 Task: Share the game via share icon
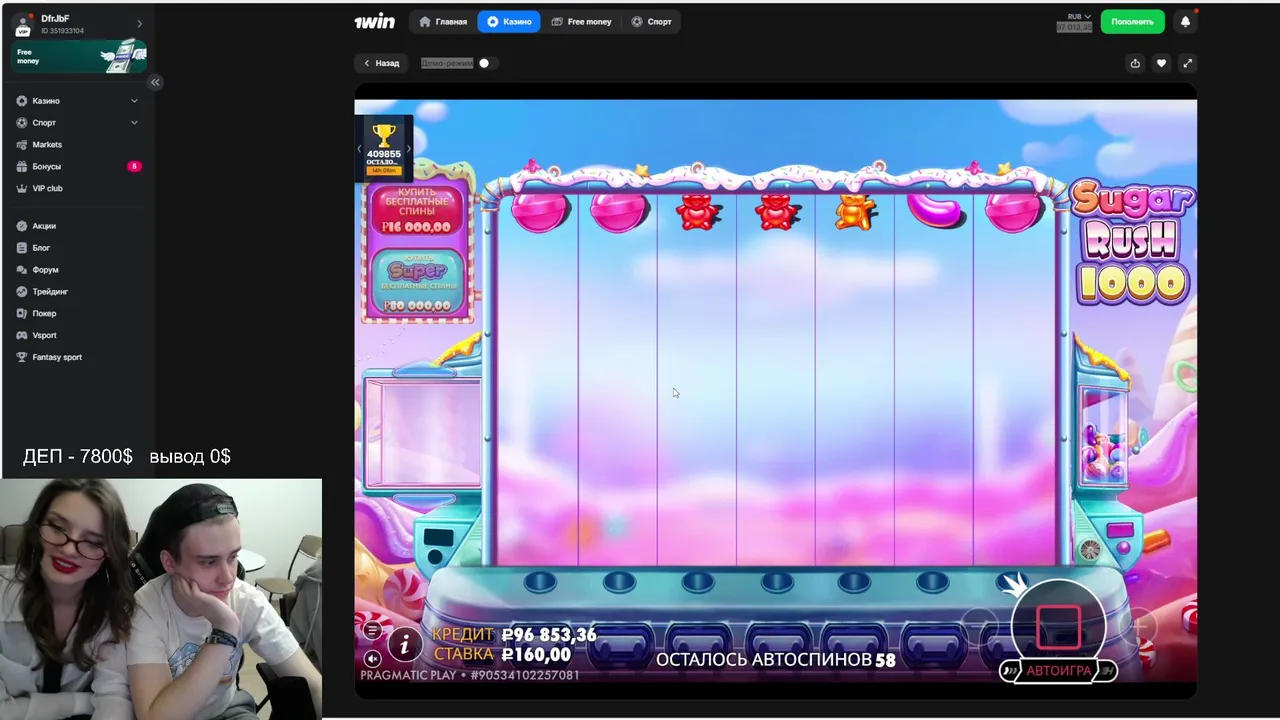1135,63
